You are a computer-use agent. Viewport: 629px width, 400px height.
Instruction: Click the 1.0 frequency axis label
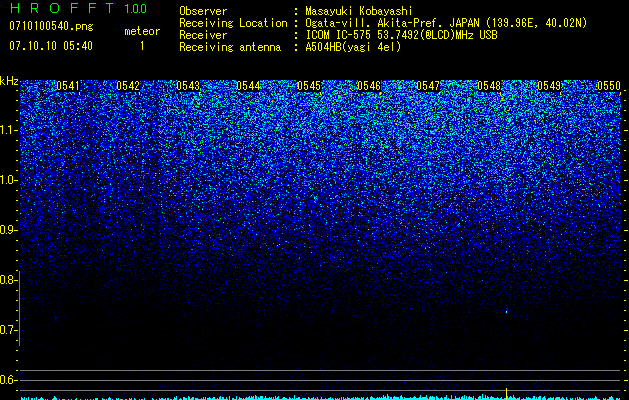(x=9, y=180)
